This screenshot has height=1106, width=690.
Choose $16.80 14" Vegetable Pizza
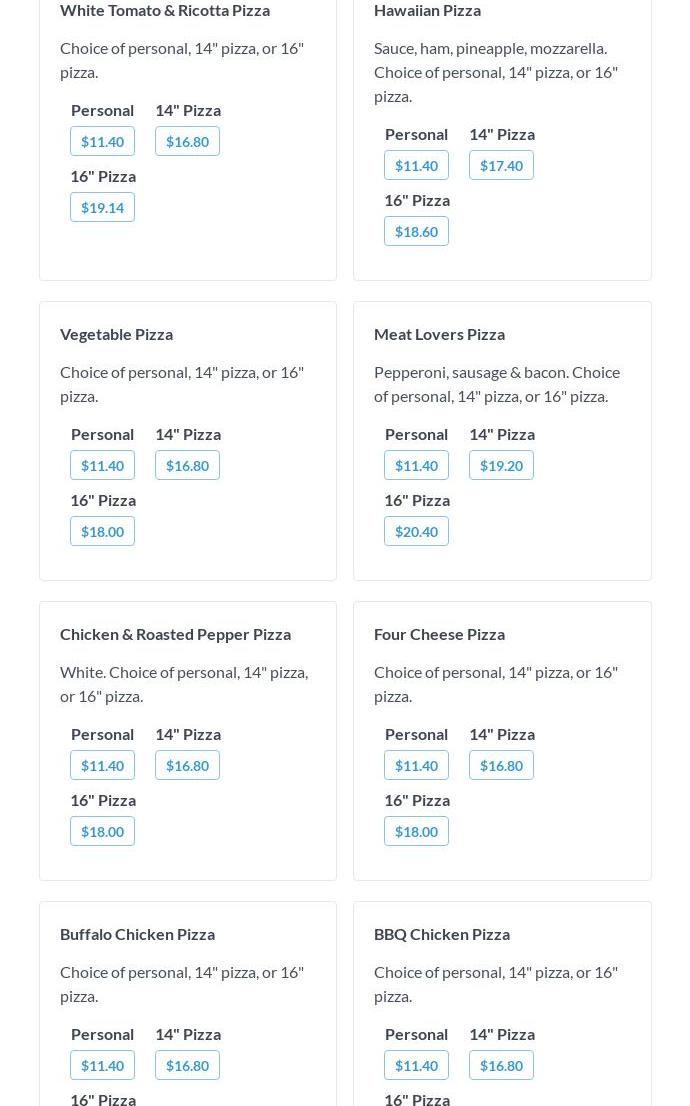click(x=187, y=465)
